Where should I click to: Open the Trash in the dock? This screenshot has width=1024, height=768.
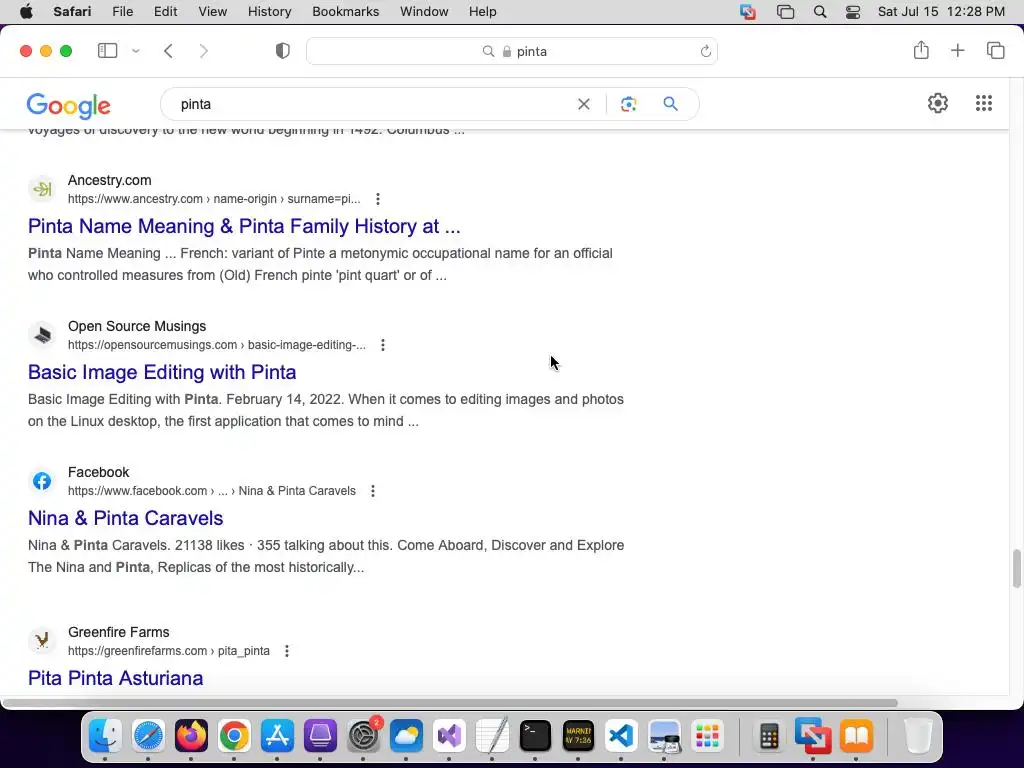[918, 737]
